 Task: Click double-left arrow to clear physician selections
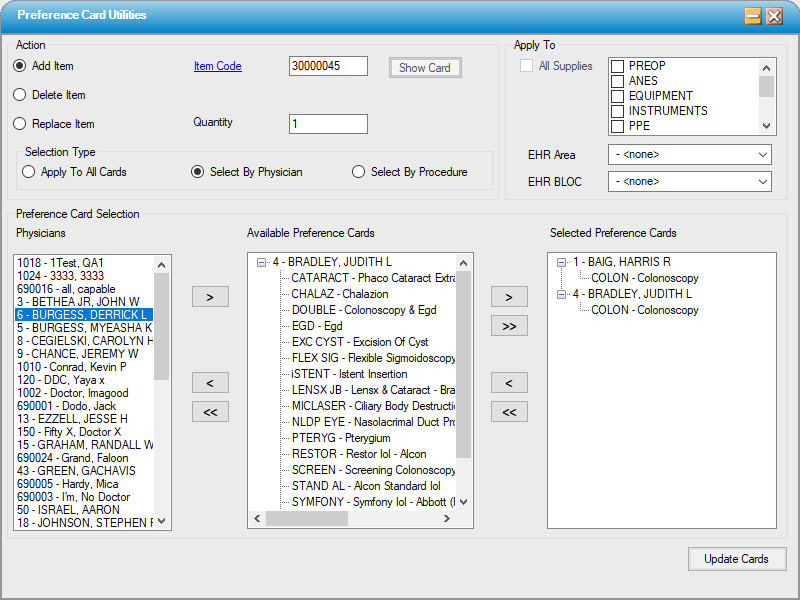click(210, 411)
